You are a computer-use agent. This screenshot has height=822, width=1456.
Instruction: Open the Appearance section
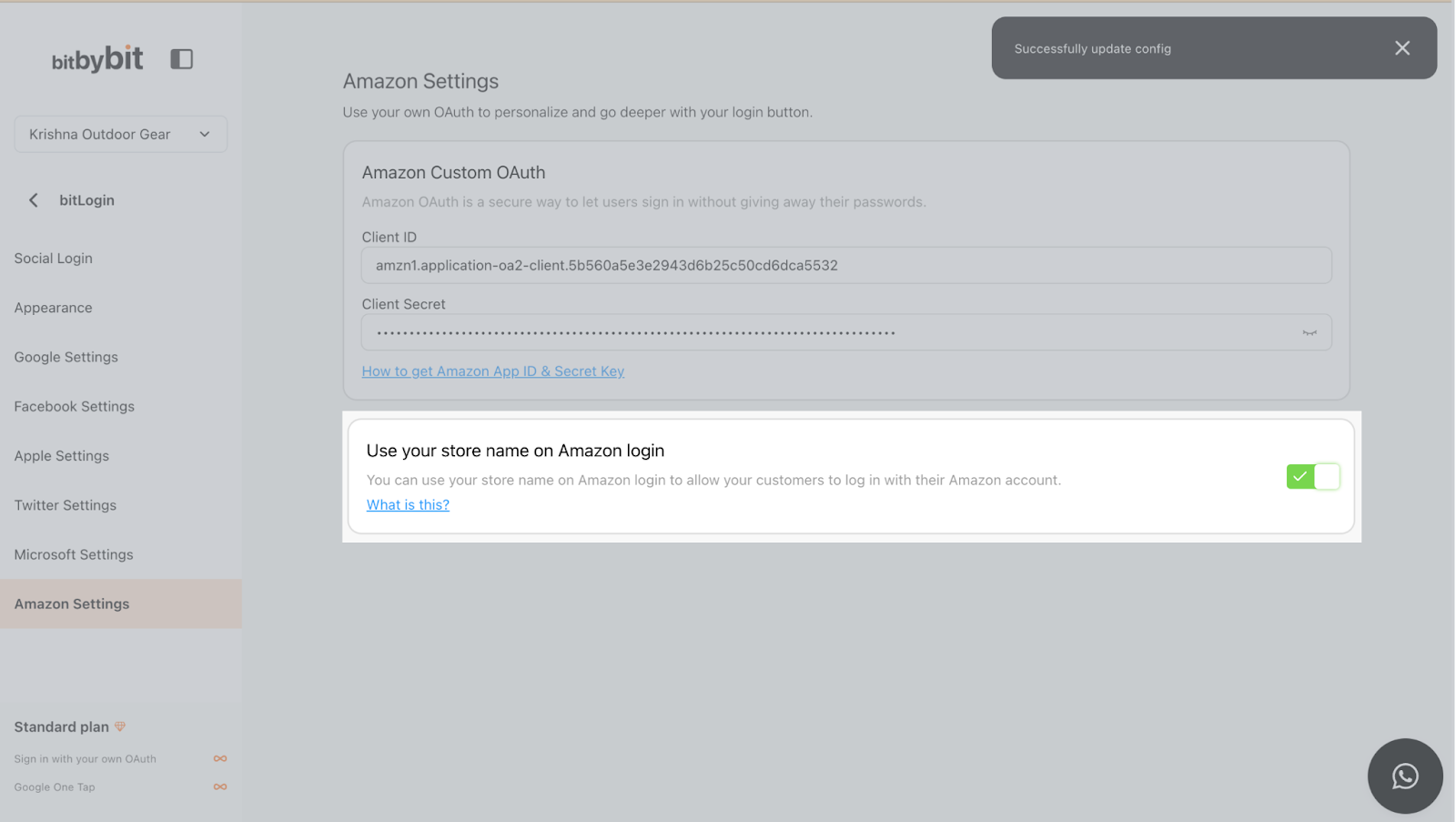(54, 308)
